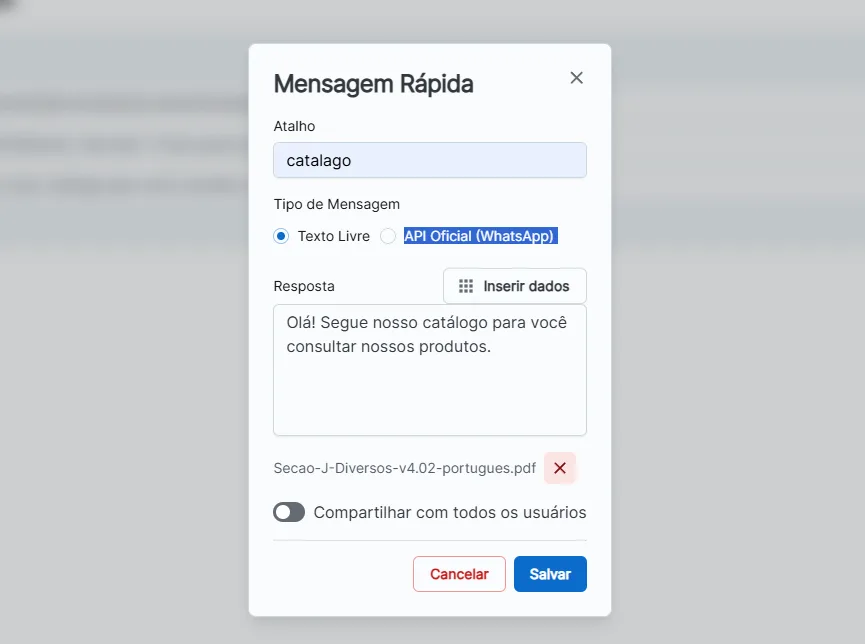This screenshot has height=644, width=865.
Task: Click the grid icon beside Inserir dados
Action: pyautogui.click(x=466, y=286)
